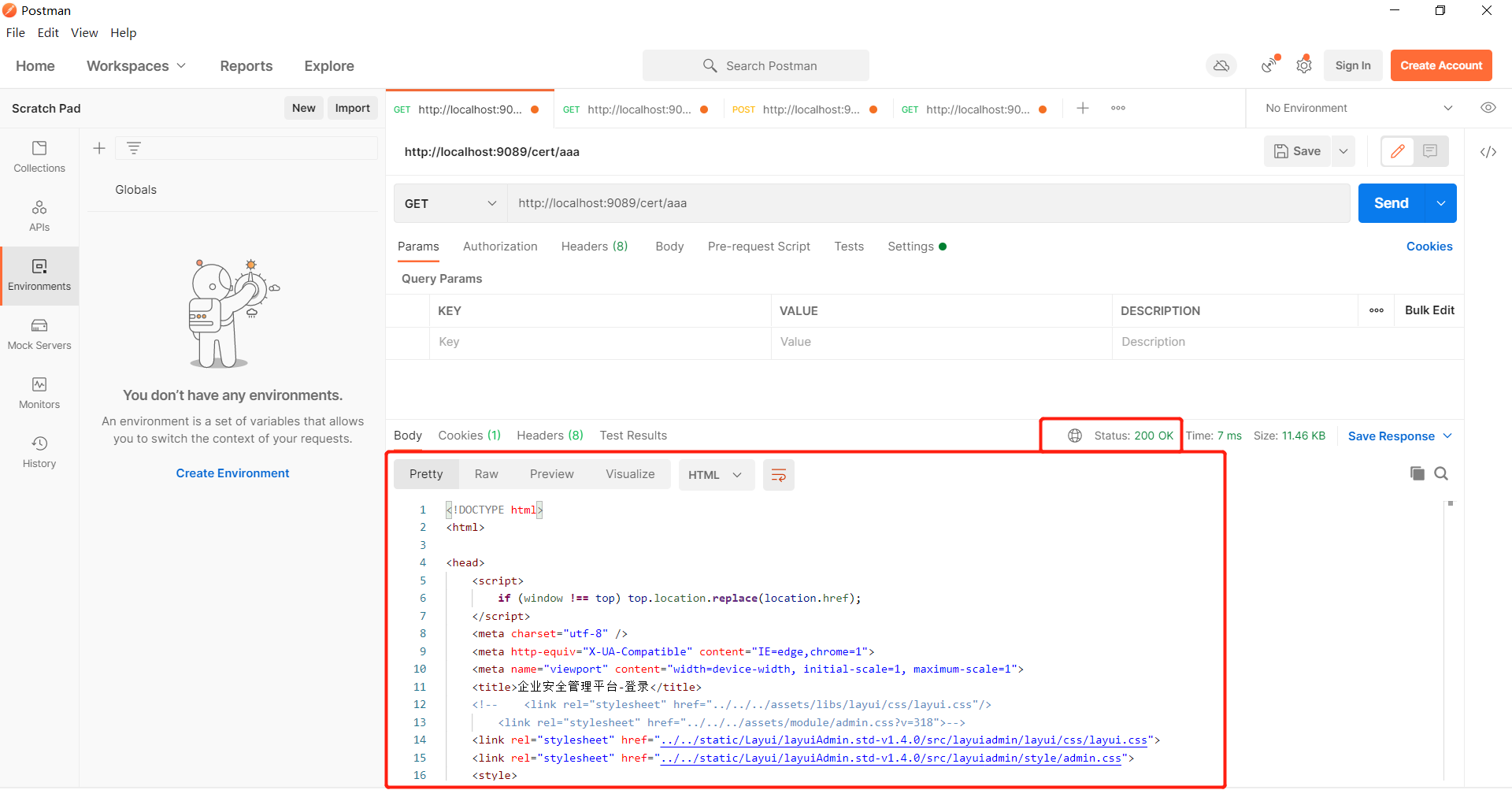The image size is (1512, 790).
Task: Open Cookies link under Send
Action: coord(1429,247)
